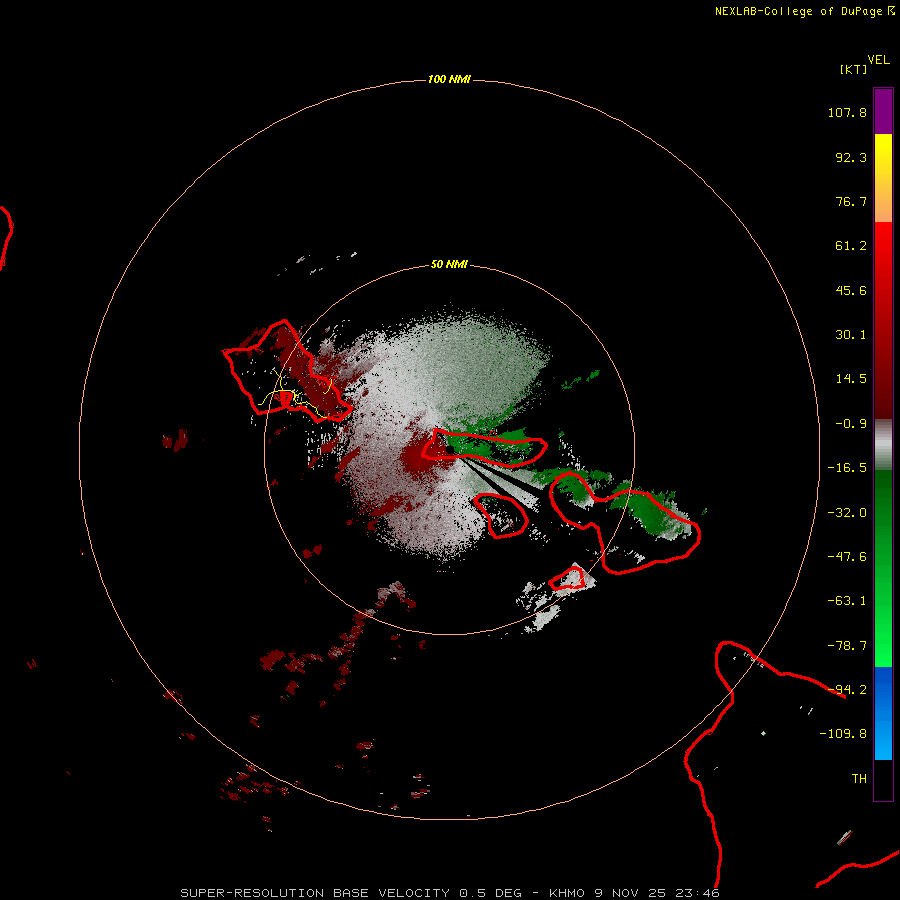The image size is (900, 900).
Task: Pick the purple segment of the color bar
Action: coord(883,111)
